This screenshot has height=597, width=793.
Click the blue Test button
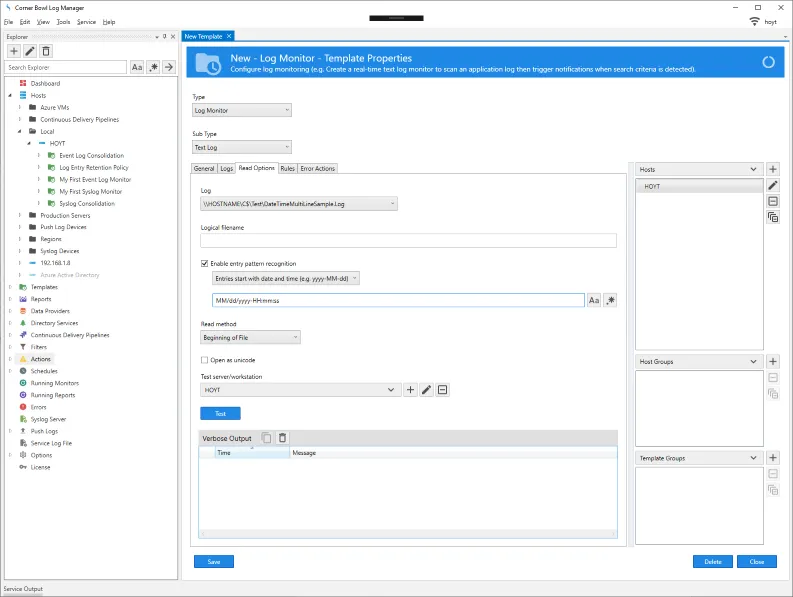[220, 413]
